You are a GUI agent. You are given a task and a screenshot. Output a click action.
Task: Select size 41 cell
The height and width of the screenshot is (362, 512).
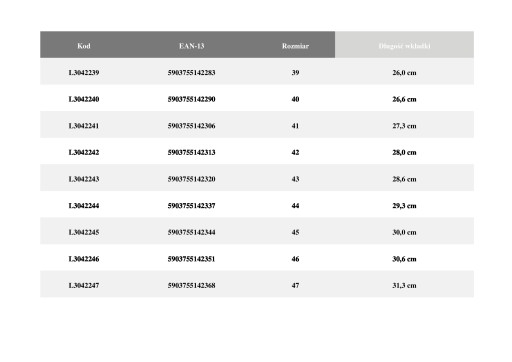tap(295, 126)
